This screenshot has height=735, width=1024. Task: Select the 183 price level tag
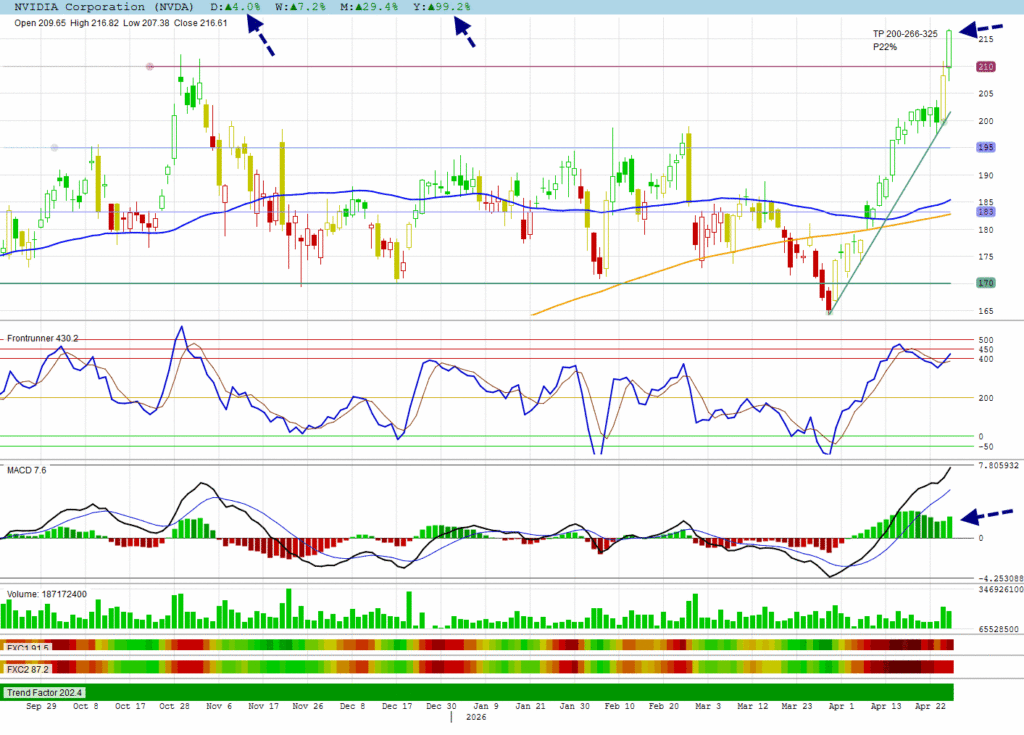pyautogui.click(x=985, y=212)
